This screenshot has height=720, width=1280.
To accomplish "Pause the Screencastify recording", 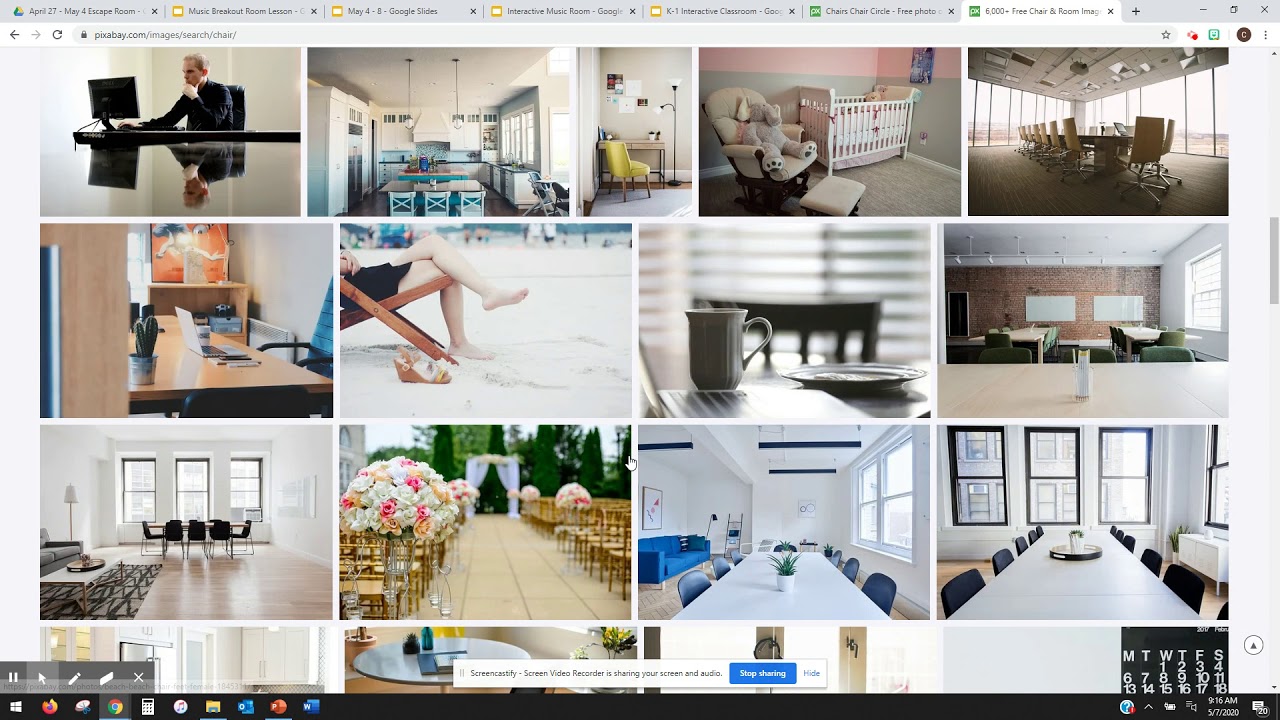I will click(x=13, y=677).
